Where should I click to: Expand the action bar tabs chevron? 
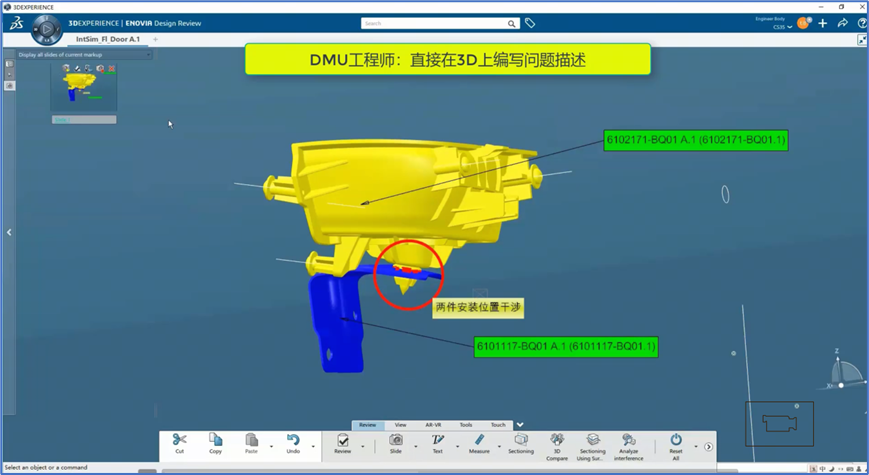pyautogui.click(x=520, y=425)
